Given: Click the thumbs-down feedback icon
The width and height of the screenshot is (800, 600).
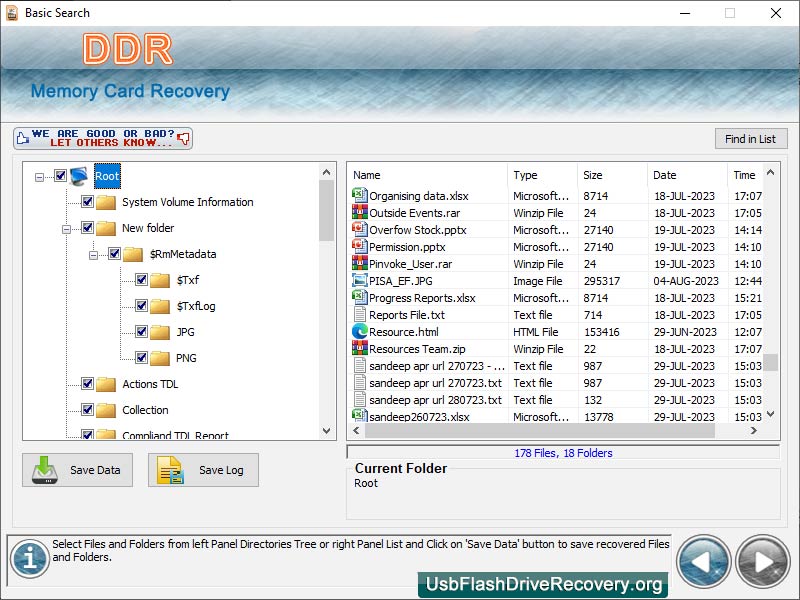Looking at the screenshot, I should pyautogui.click(x=183, y=138).
